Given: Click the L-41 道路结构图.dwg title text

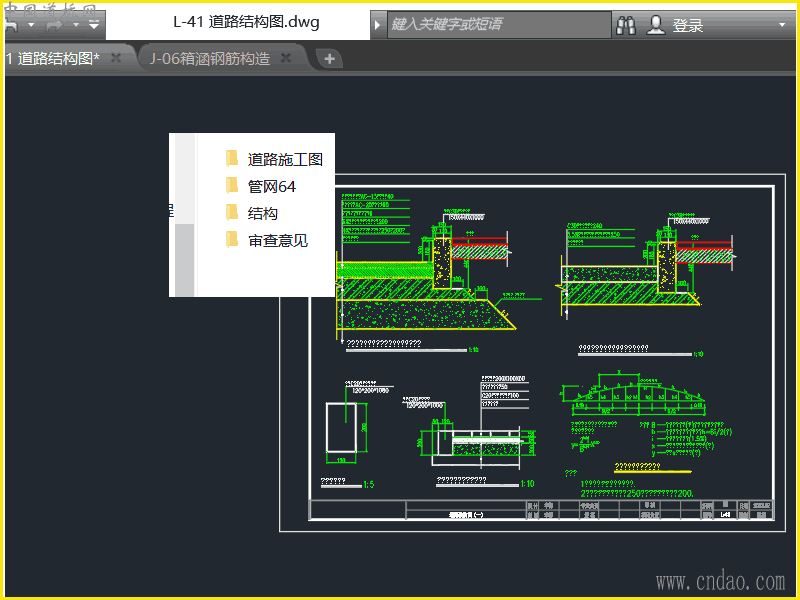Looking at the screenshot, I should 246,22.
